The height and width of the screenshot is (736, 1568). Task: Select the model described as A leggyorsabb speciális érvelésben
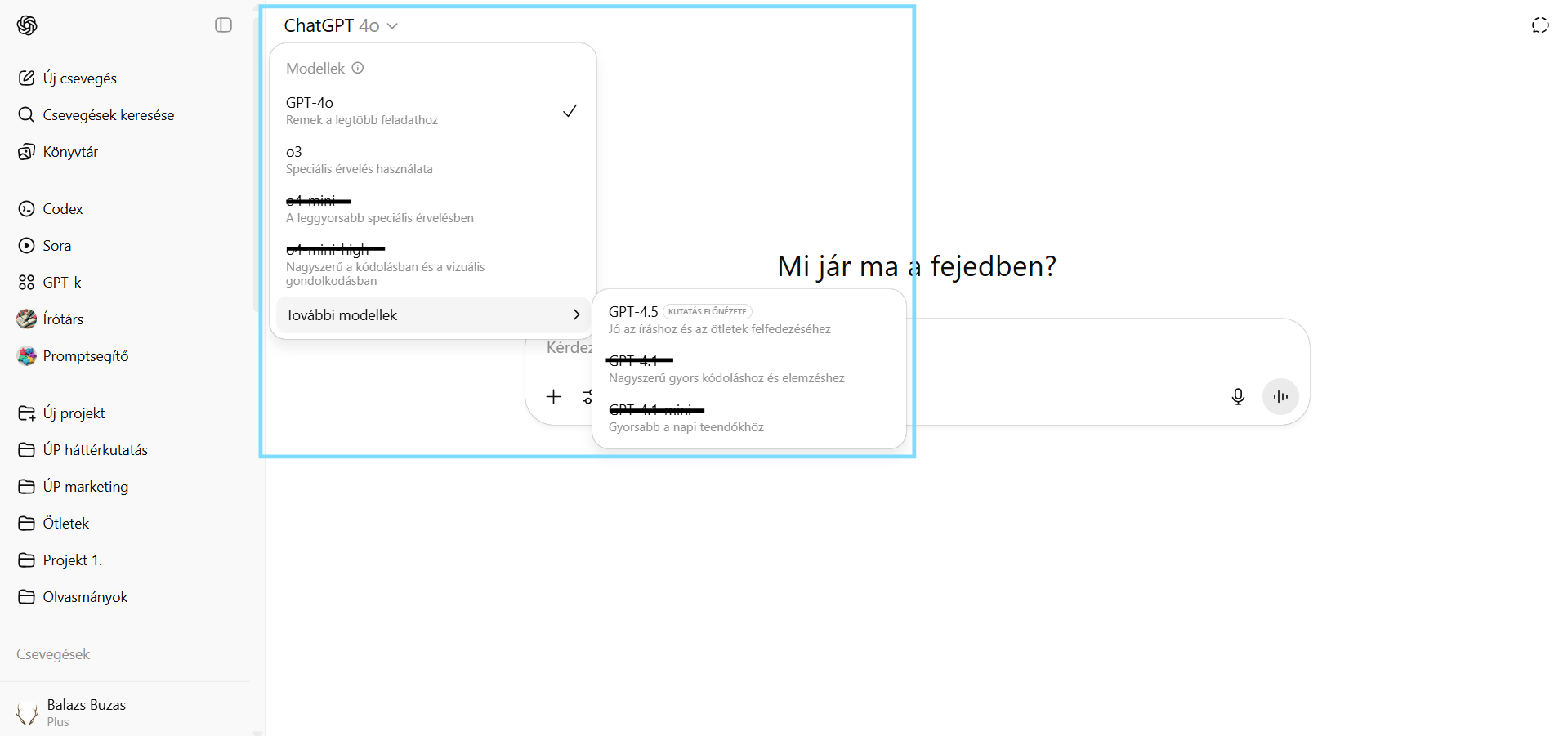click(433, 208)
